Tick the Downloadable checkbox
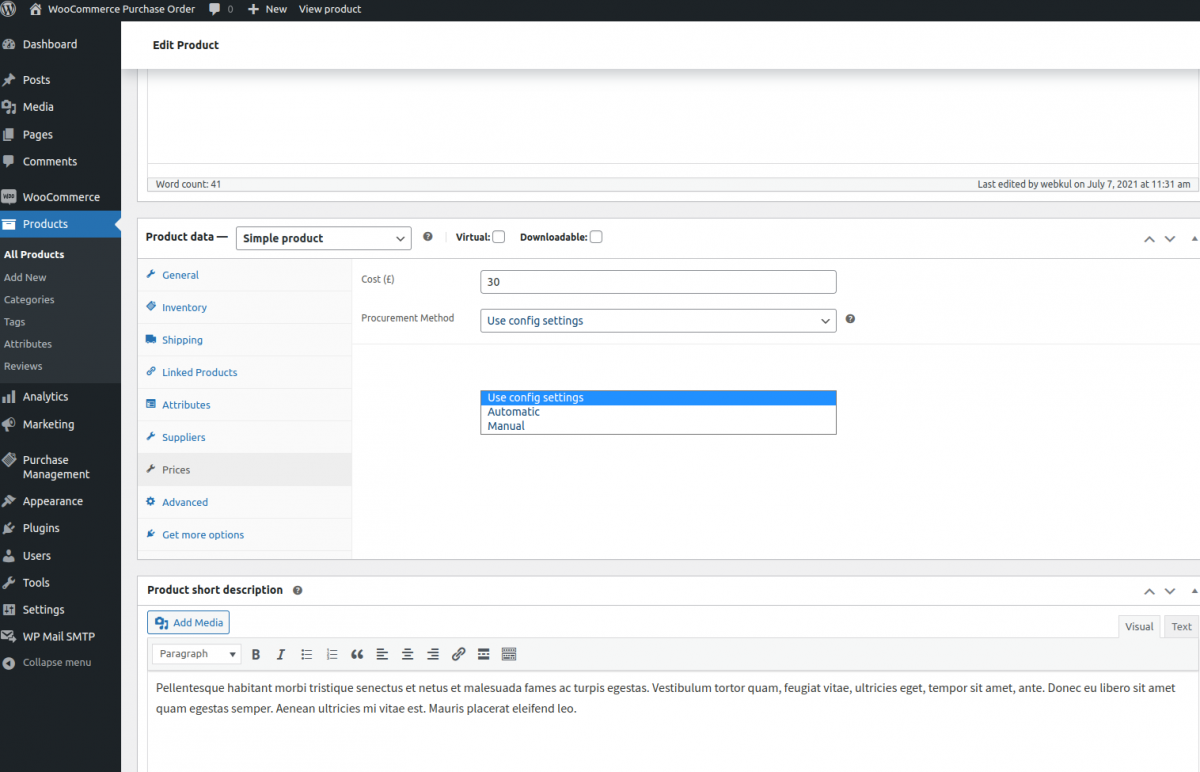The width and height of the screenshot is (1200, 772). (x=596, y=237)
